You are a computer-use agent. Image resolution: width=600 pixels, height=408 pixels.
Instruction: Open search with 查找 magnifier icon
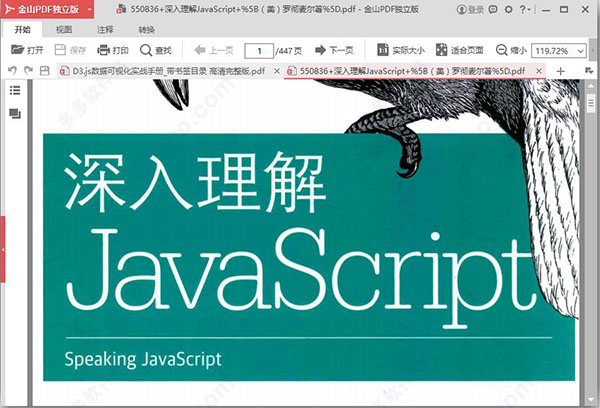[146, 50]
